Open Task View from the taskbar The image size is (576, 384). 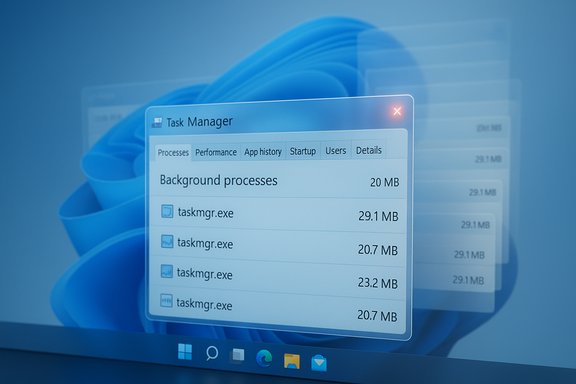238,355
